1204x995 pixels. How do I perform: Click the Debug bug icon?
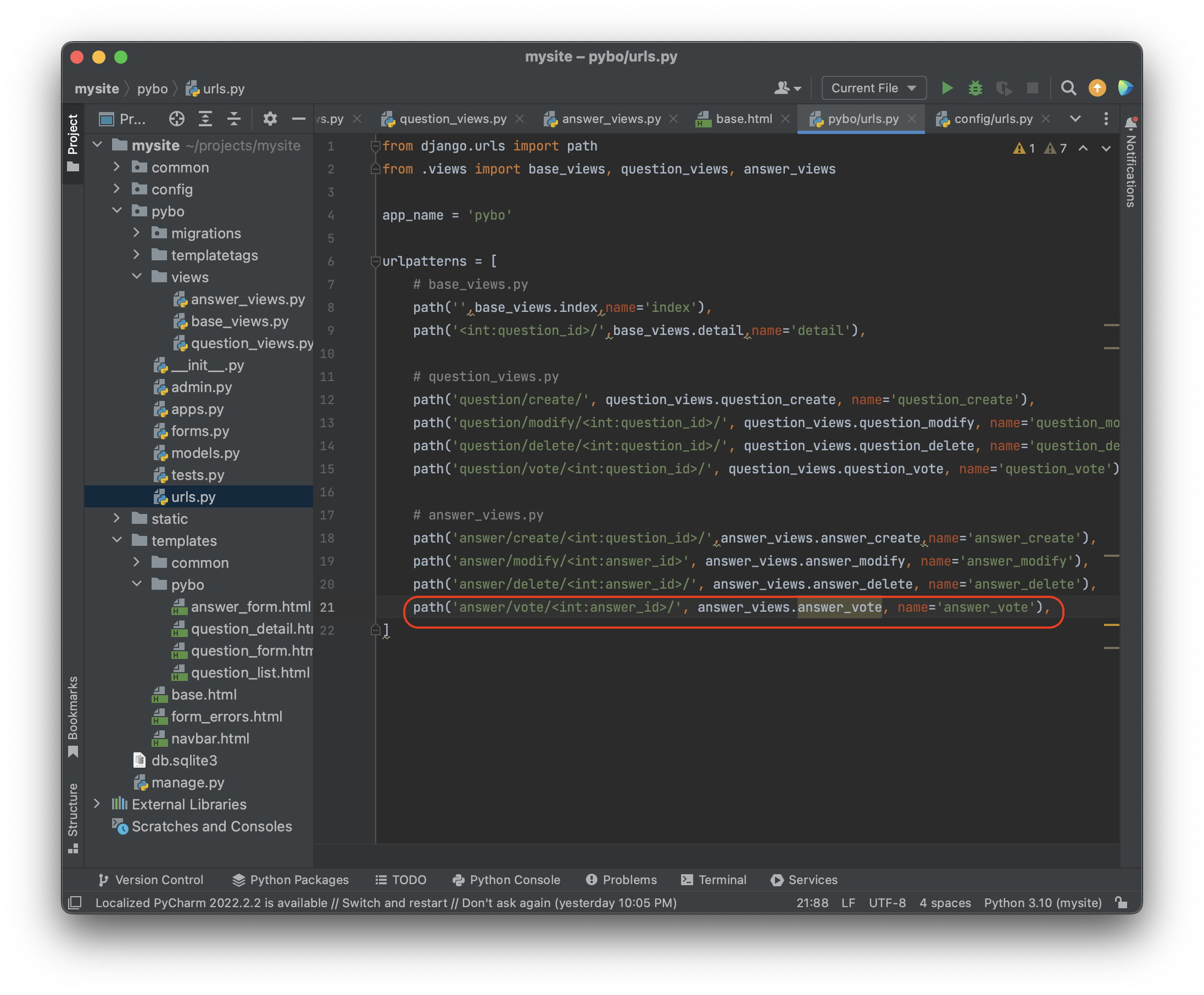point(976,88)
